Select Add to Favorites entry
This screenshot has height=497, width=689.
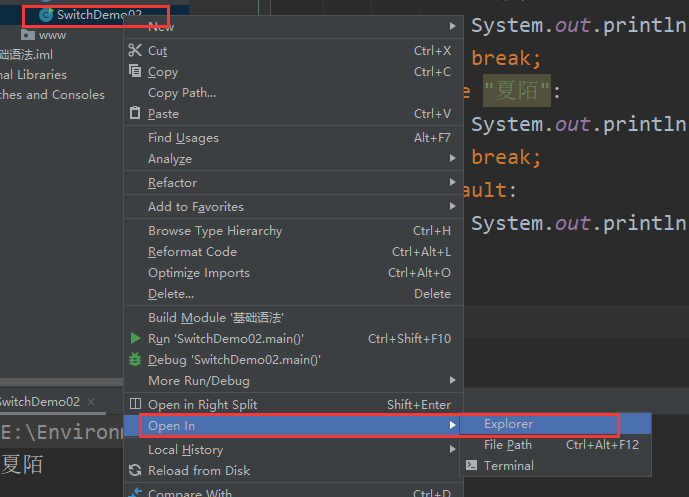pos(294,207)
